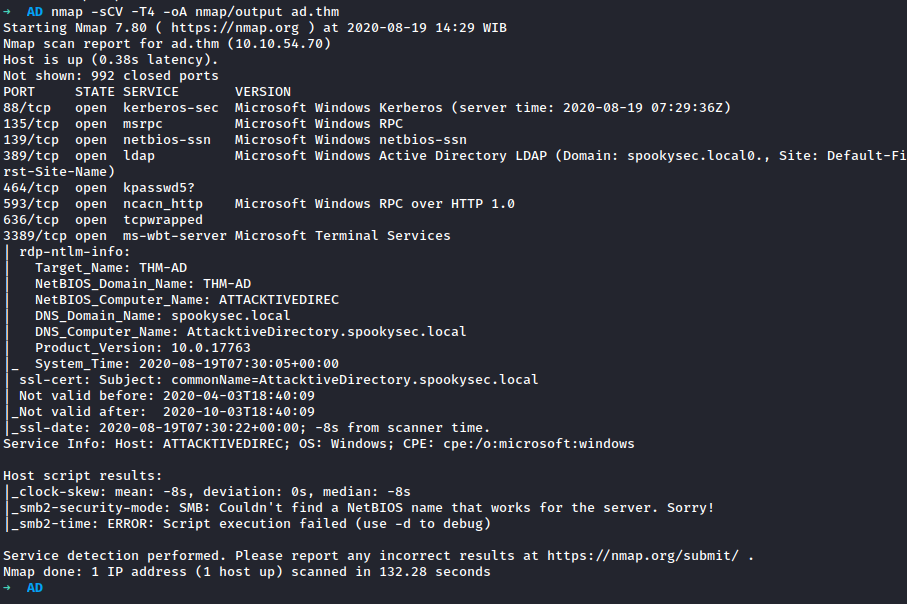Click the ssl-cert Subject commonName line
This screenshot has height=604, width=907.
point(278,379)
